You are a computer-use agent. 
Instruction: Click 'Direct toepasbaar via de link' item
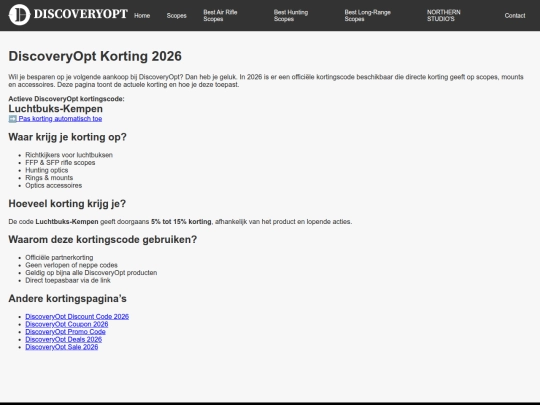(68, 280)
